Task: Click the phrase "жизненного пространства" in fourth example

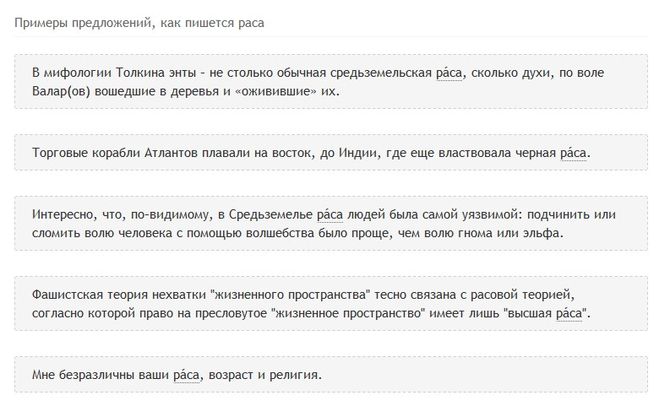Action: click(x=290, y=295)
